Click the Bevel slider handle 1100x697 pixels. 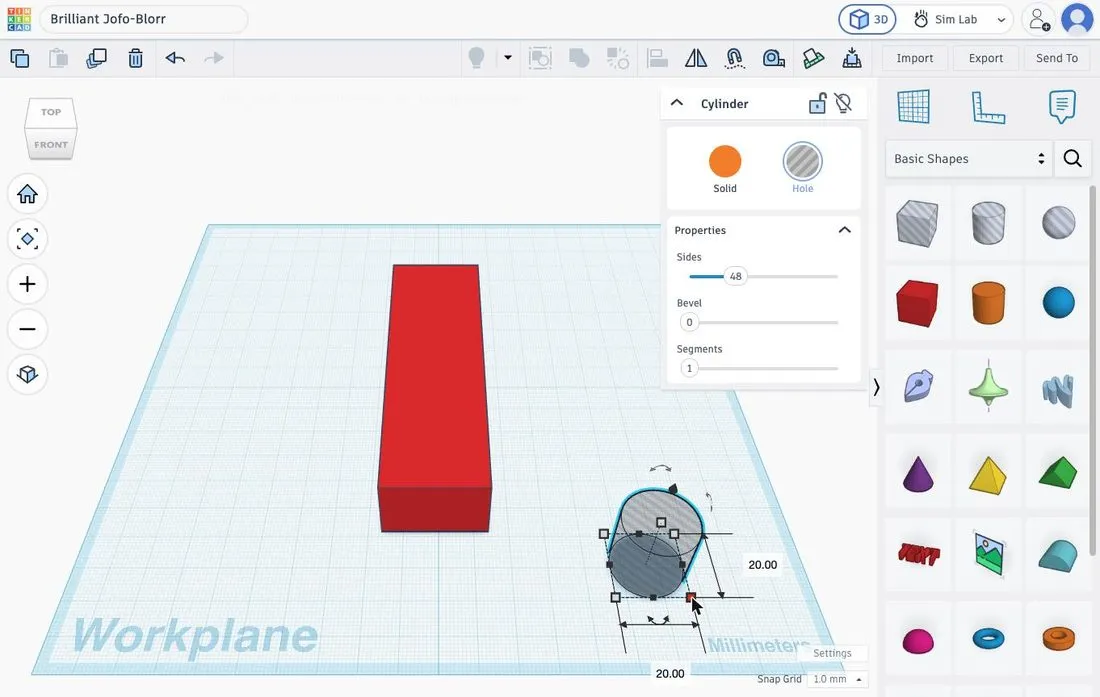689,323
